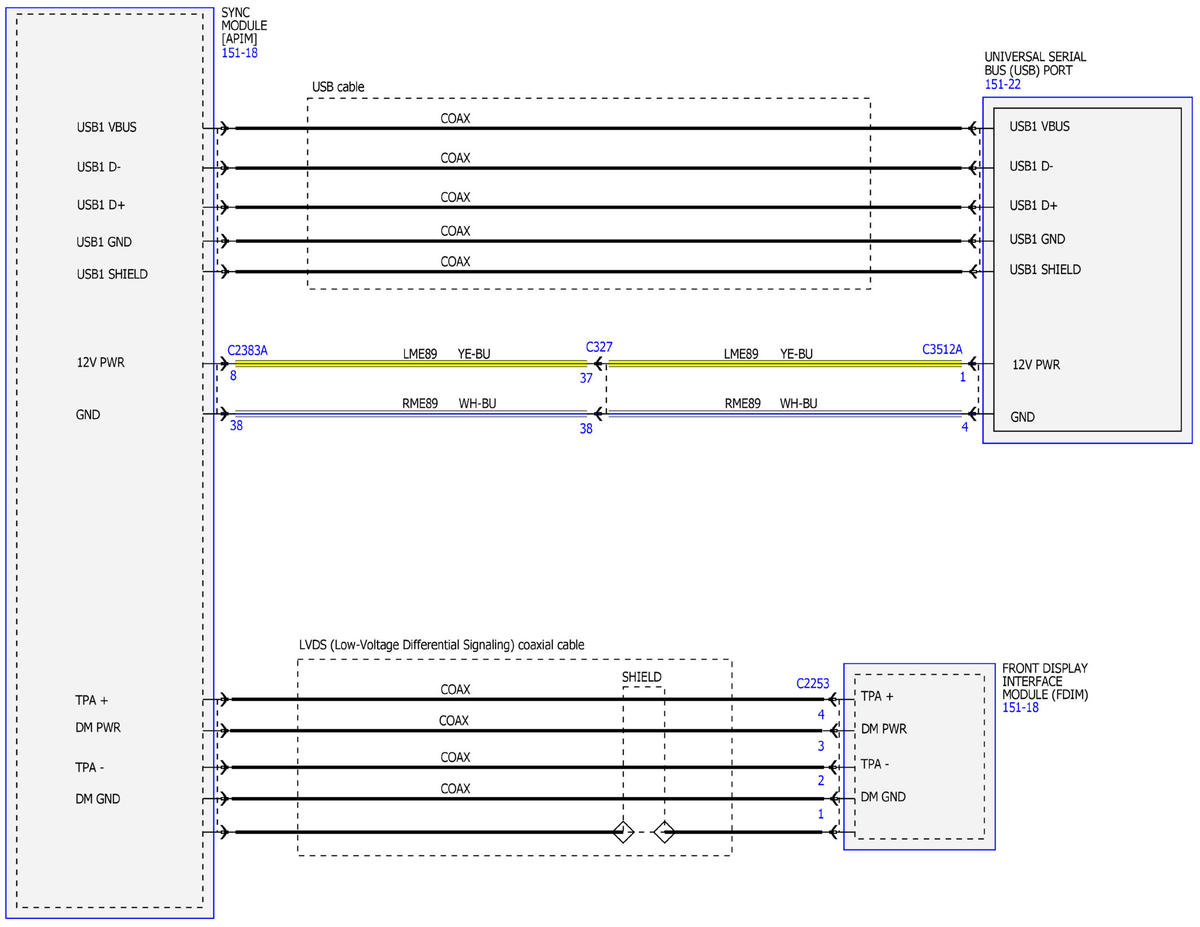Click 'GND' inside the USB port box
This screenshot has width=1200, height=927.
(x=1023, y=417)
